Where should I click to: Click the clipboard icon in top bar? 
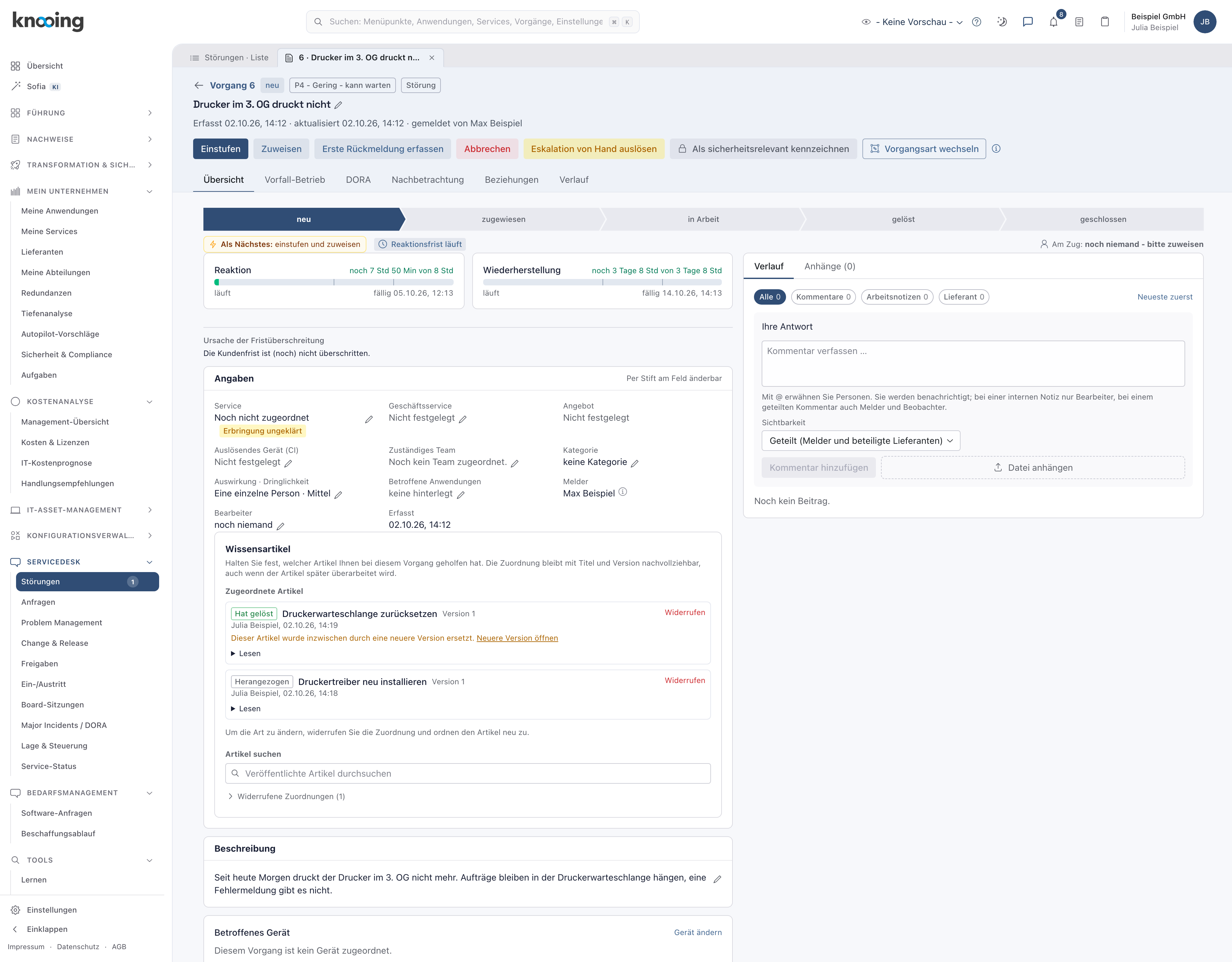click(1105, 22)
